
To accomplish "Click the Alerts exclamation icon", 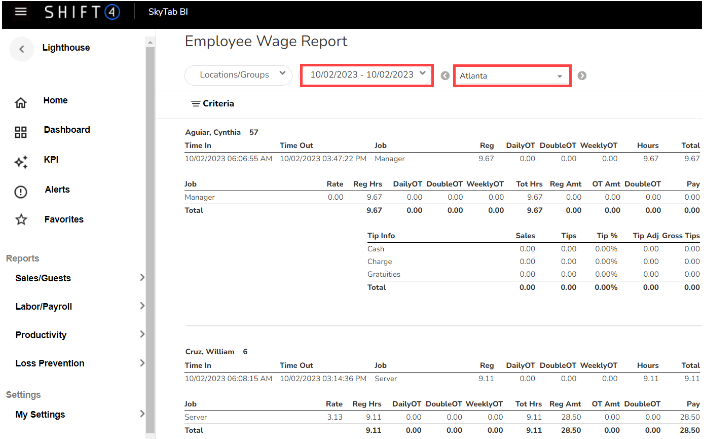I will (21, 191).
